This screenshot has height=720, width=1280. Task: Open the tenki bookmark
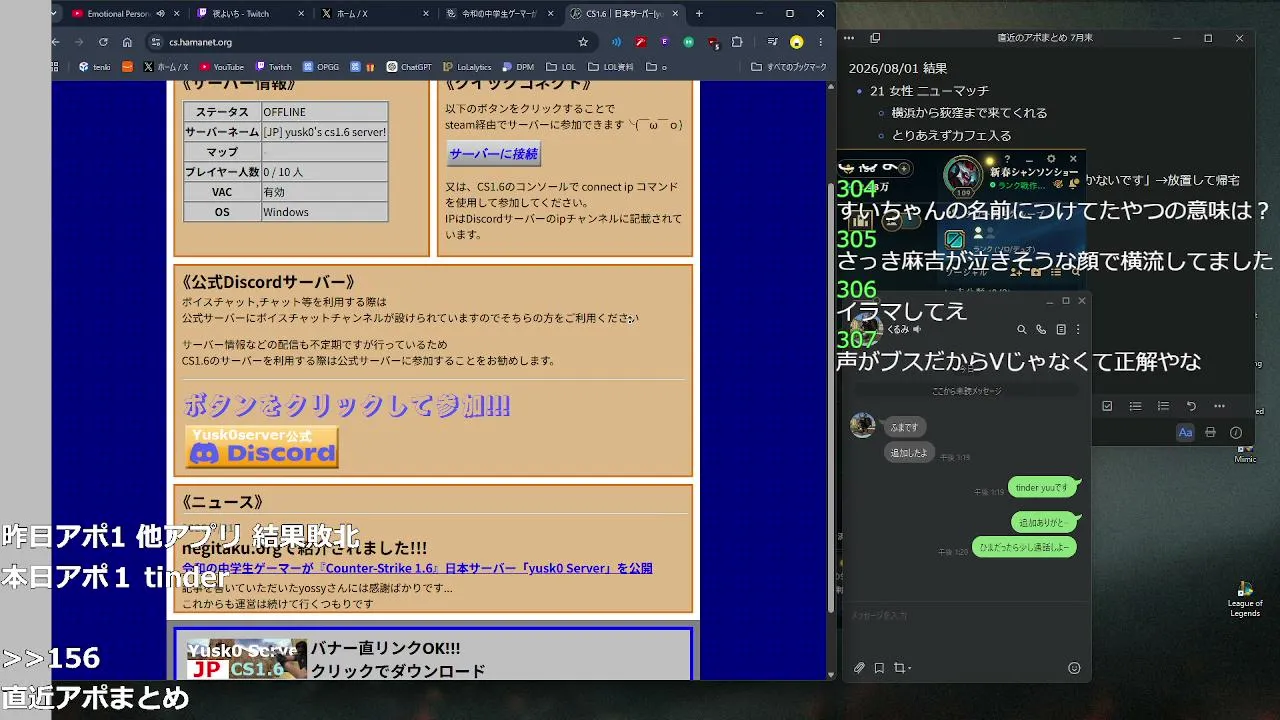95,67
